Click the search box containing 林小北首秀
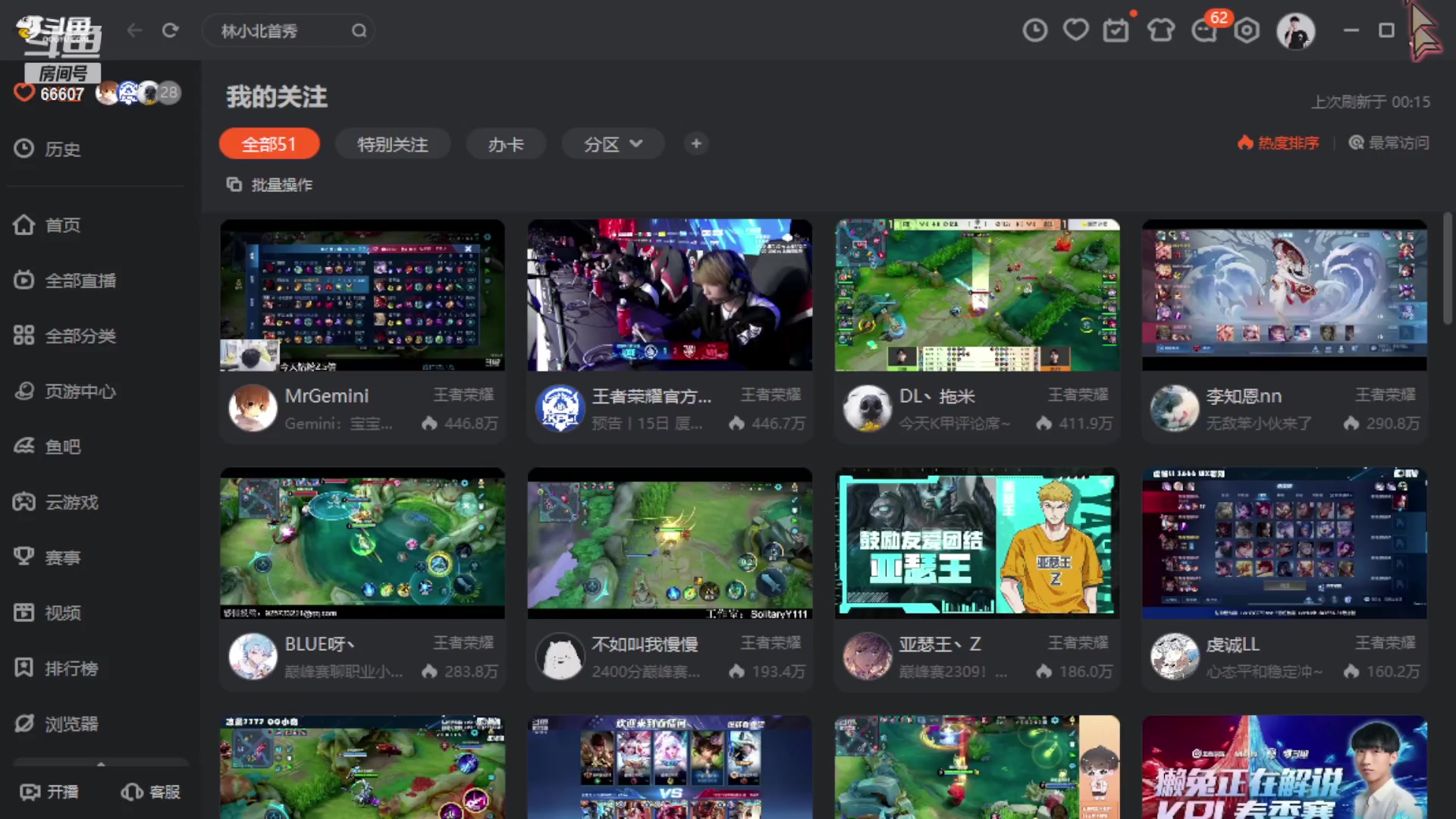Screen dimensions: 1456x819 pyautogui.click(x=288, y=31)
